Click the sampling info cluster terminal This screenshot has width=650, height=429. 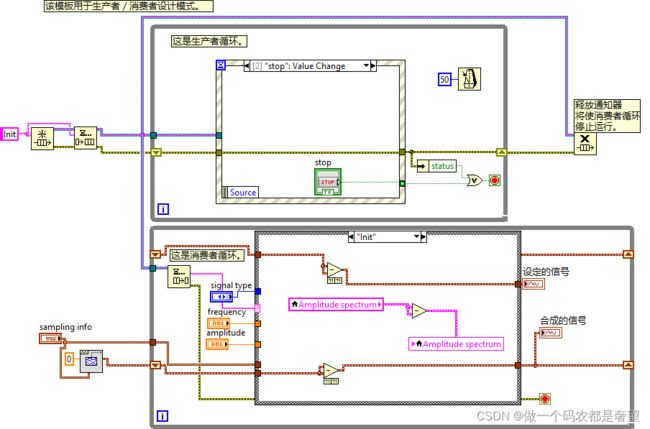tap(50, 339)
